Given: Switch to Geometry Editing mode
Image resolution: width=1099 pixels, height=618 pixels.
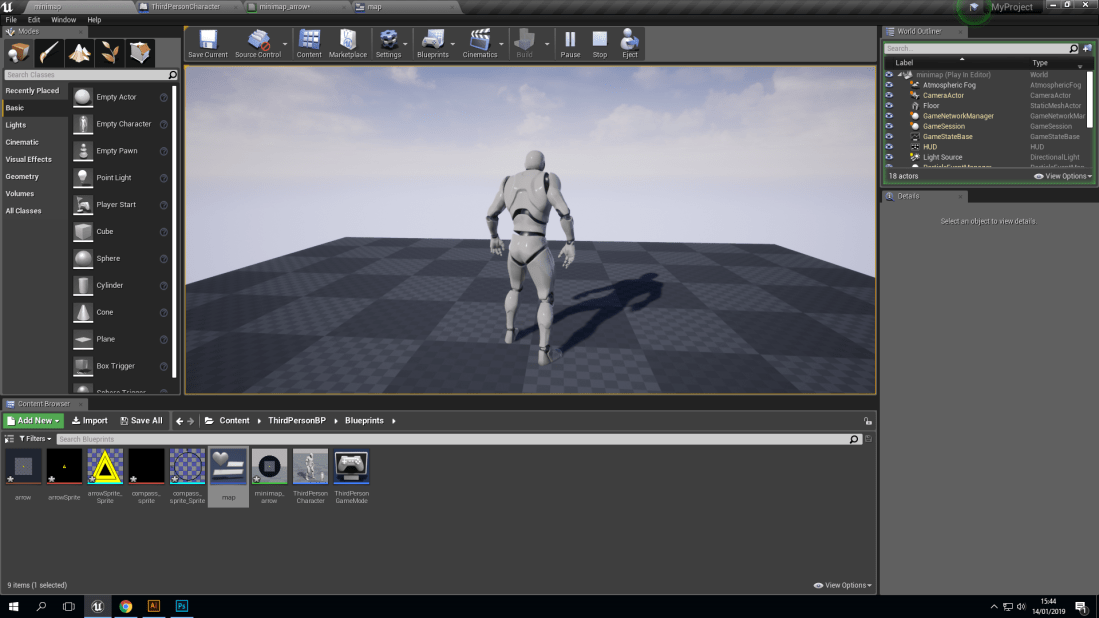Looking at the screenshot, I should [x=139, y=53].
